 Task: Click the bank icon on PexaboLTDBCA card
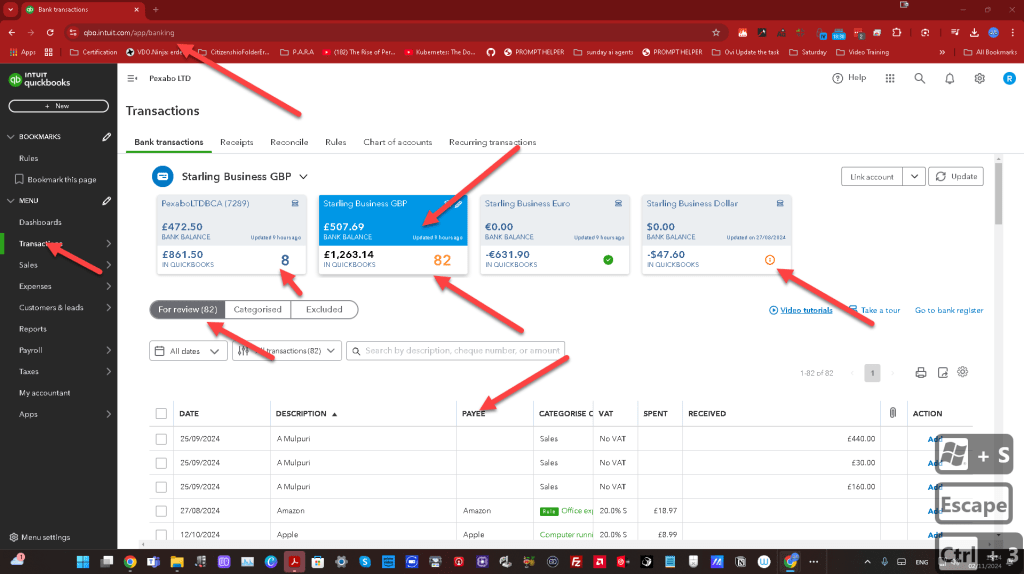[295, 204]
